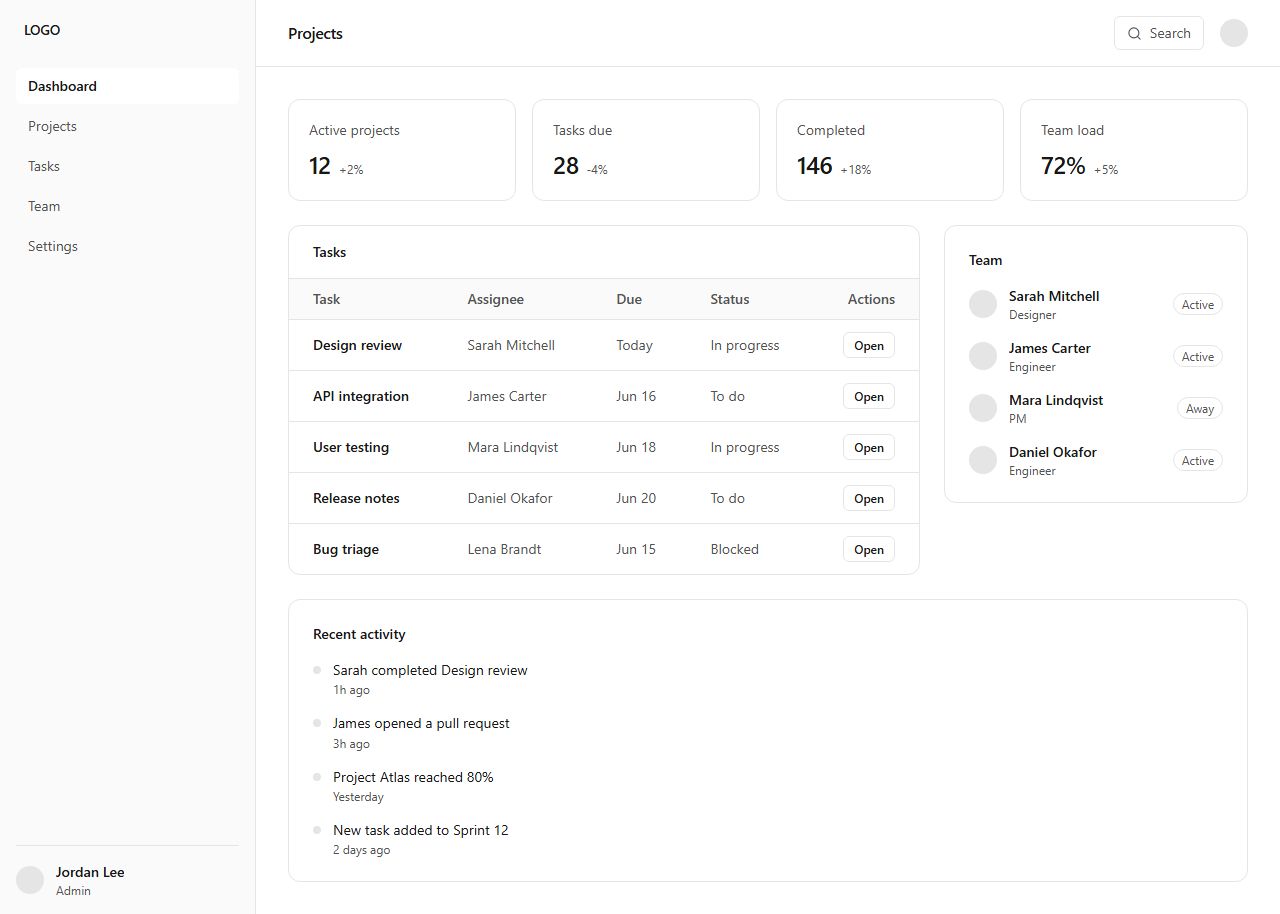Open the Design review task
The width and height of the screenshot is (1280, 914).
tap(868, 345)
